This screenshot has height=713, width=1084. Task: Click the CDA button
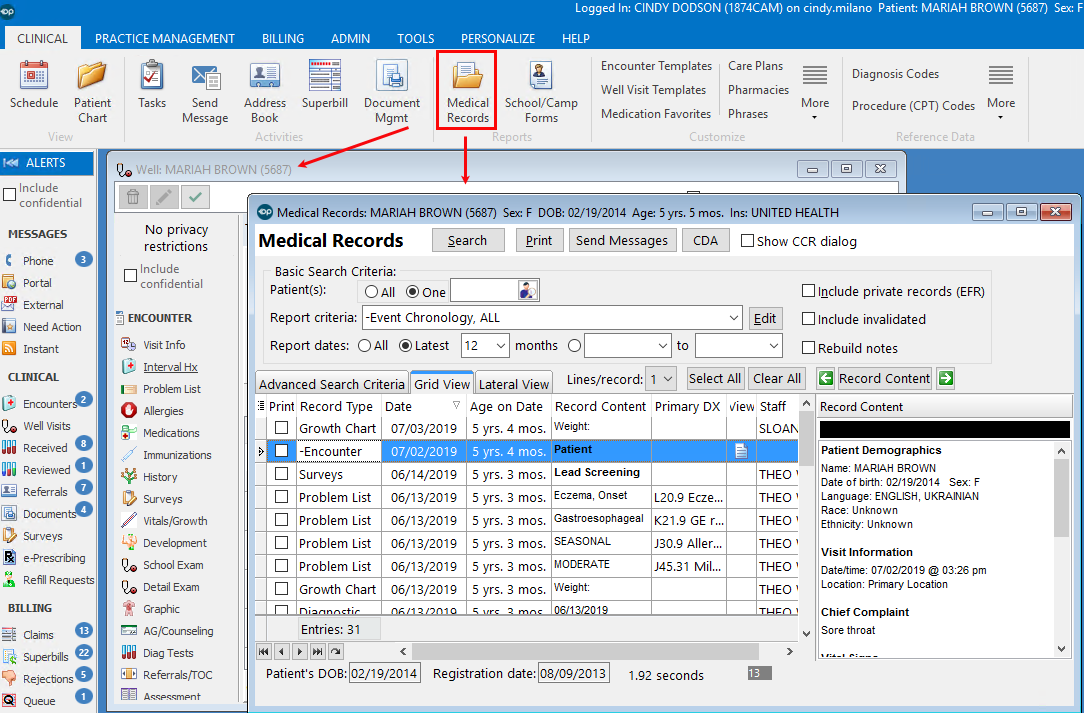pos(705,241)
